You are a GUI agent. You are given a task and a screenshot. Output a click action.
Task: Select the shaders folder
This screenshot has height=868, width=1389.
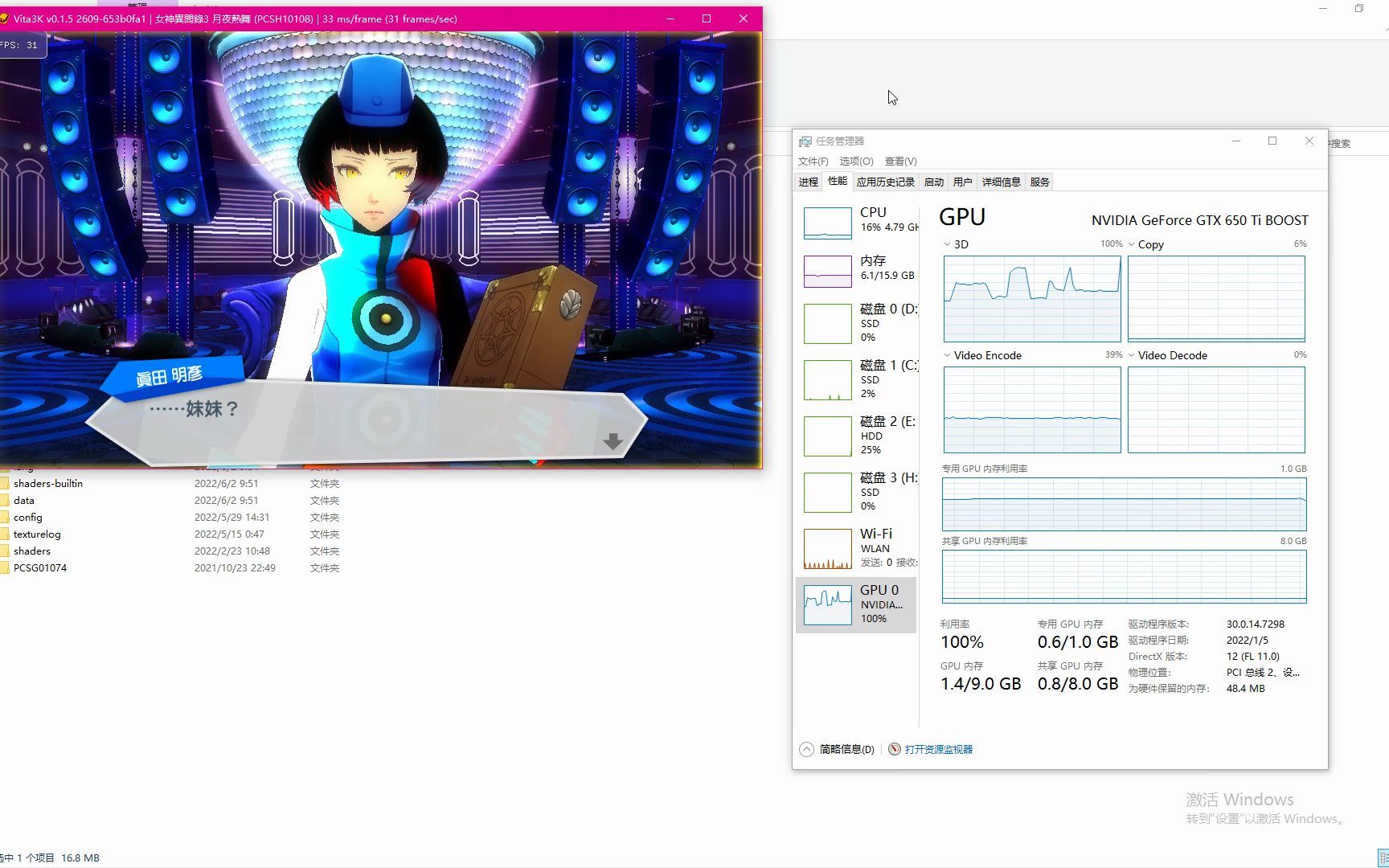pos(32,551)
